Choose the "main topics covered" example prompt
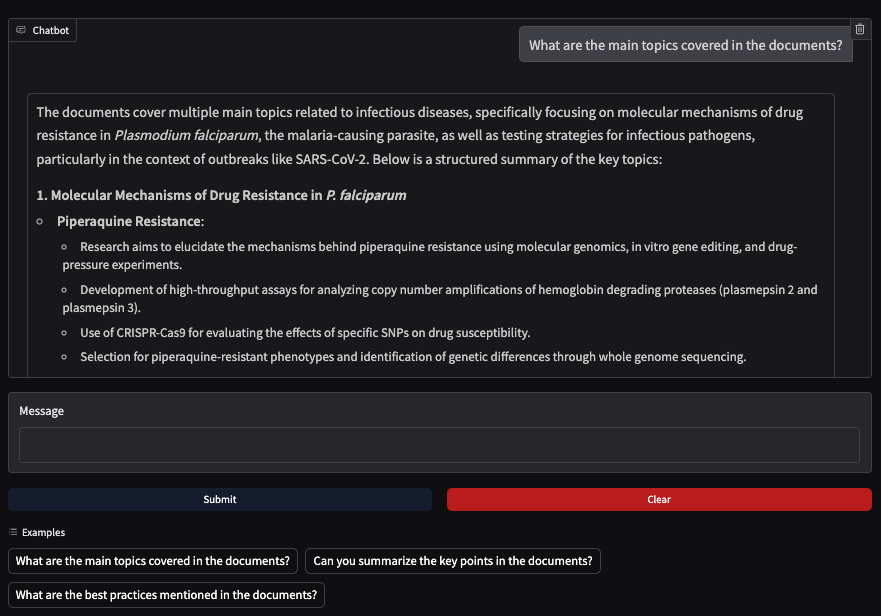This screenshot has width=881, height=616. click(x=153, y=561)
